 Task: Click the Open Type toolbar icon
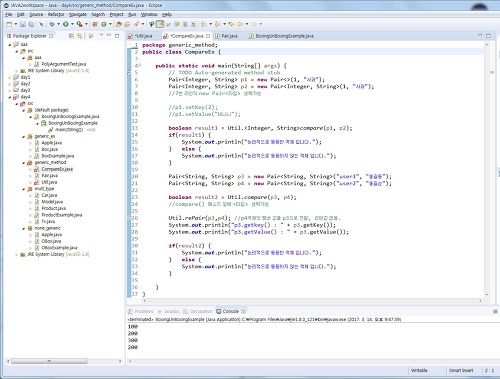(118, 24)
